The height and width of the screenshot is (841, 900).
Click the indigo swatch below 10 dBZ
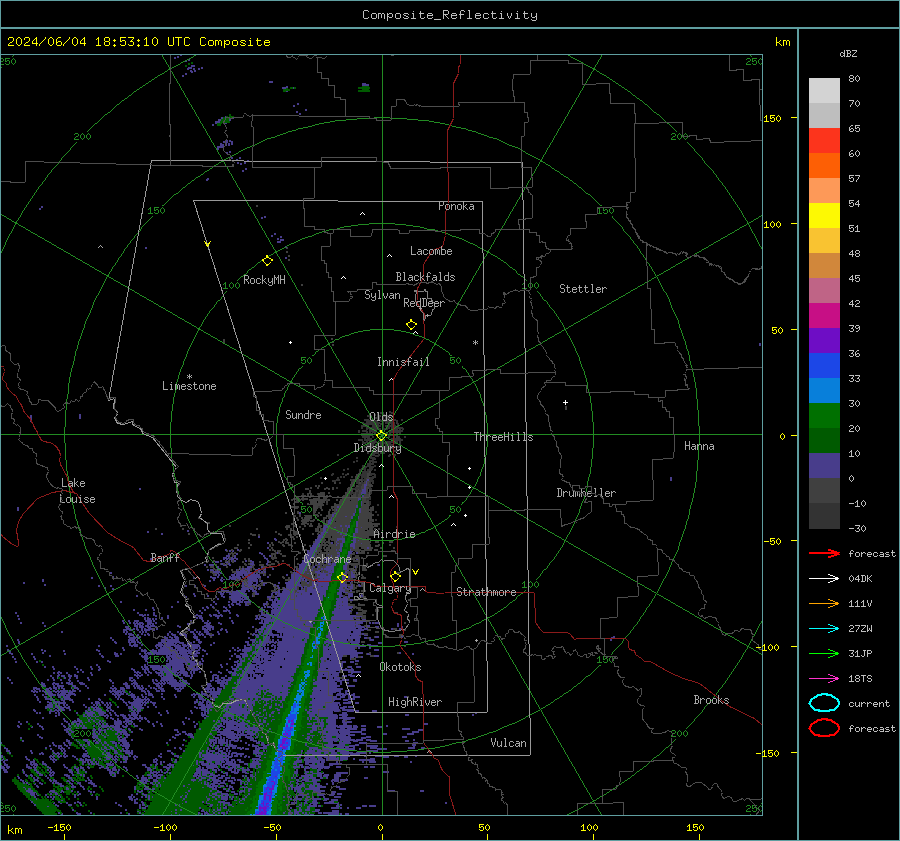(x=824, y=466)
